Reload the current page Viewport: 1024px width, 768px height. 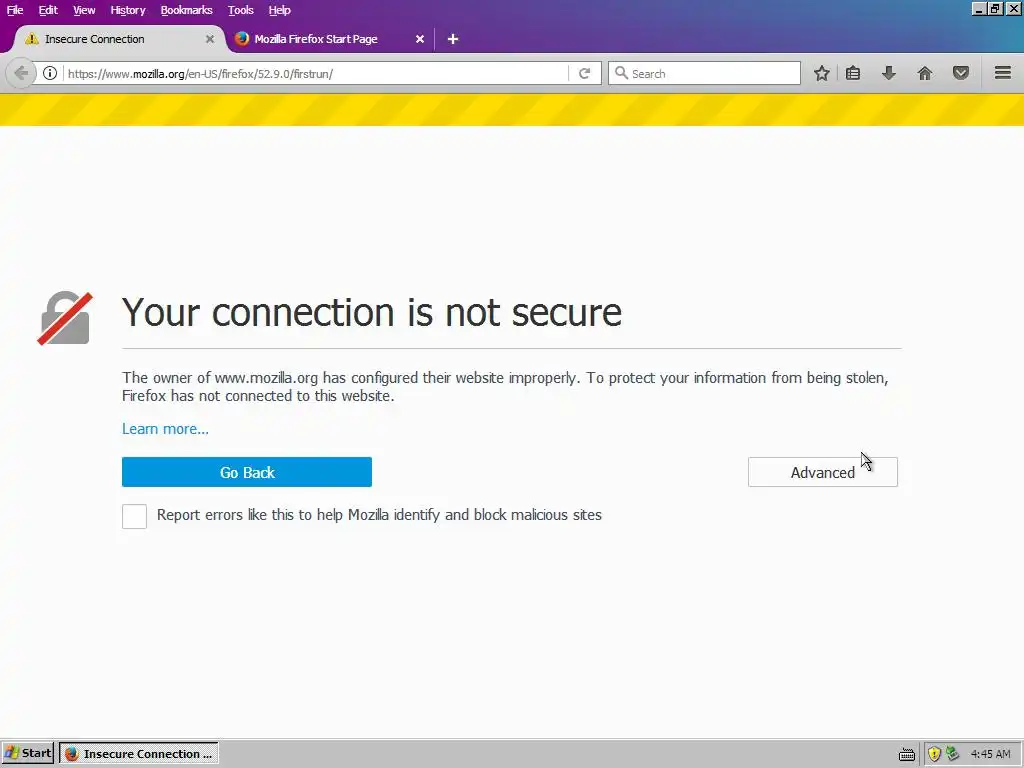coord(584,73)
